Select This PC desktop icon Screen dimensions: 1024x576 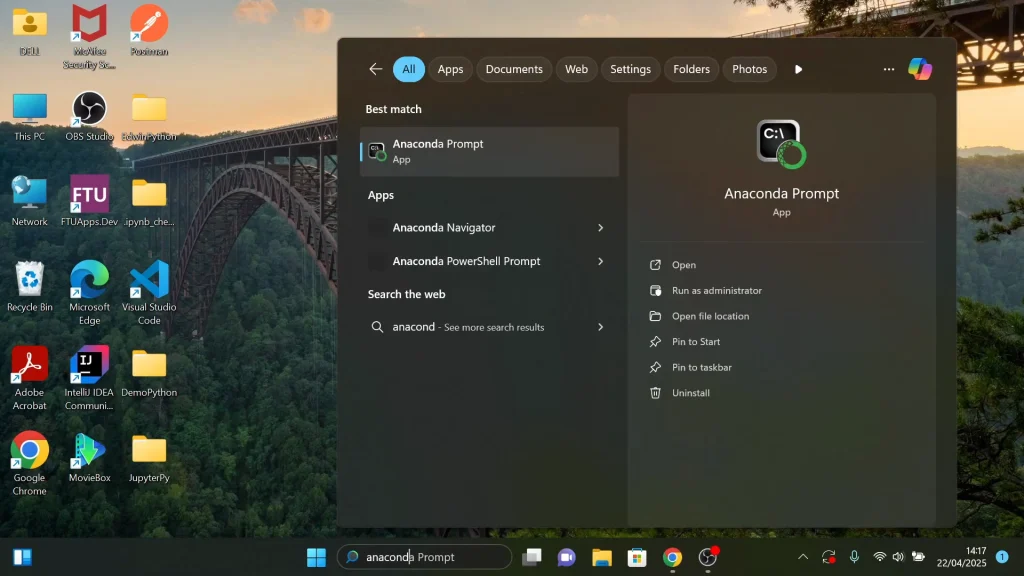[x=29, y=116]
